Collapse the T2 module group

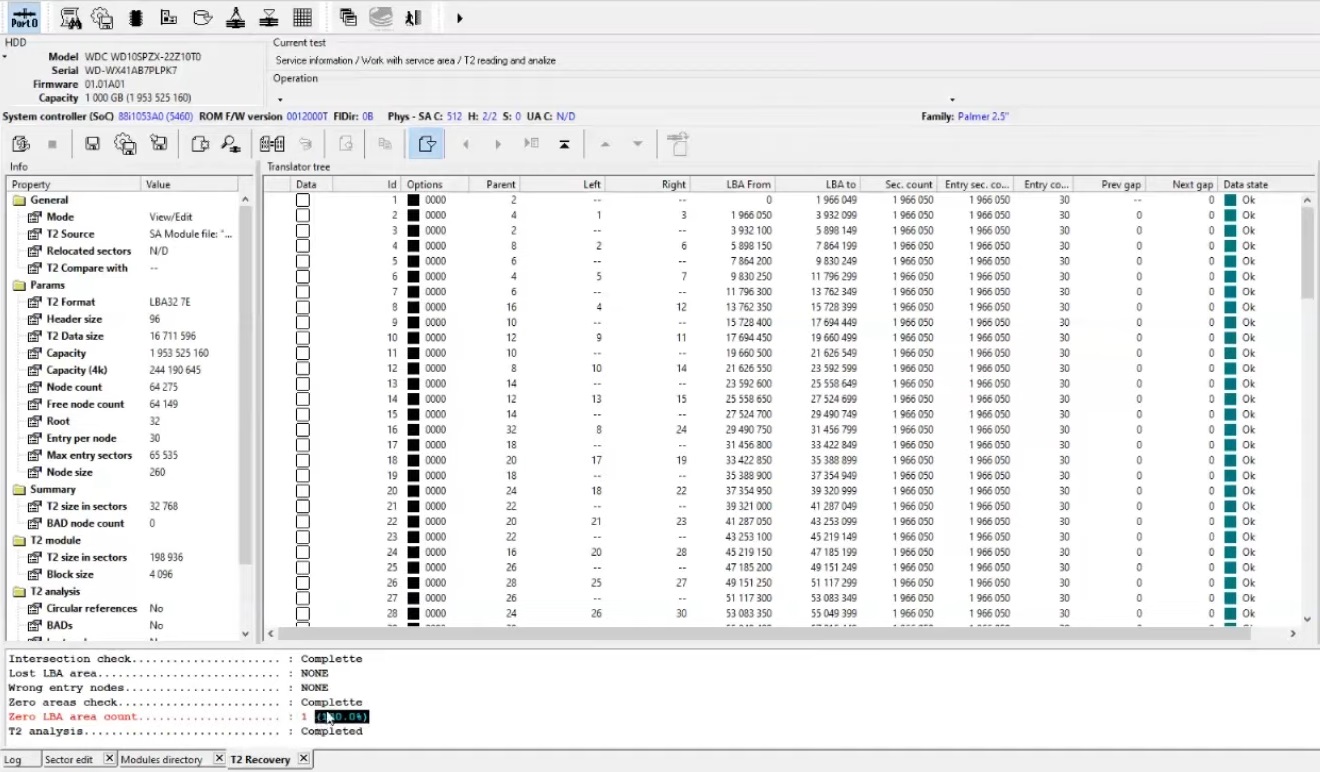point(20,540)
